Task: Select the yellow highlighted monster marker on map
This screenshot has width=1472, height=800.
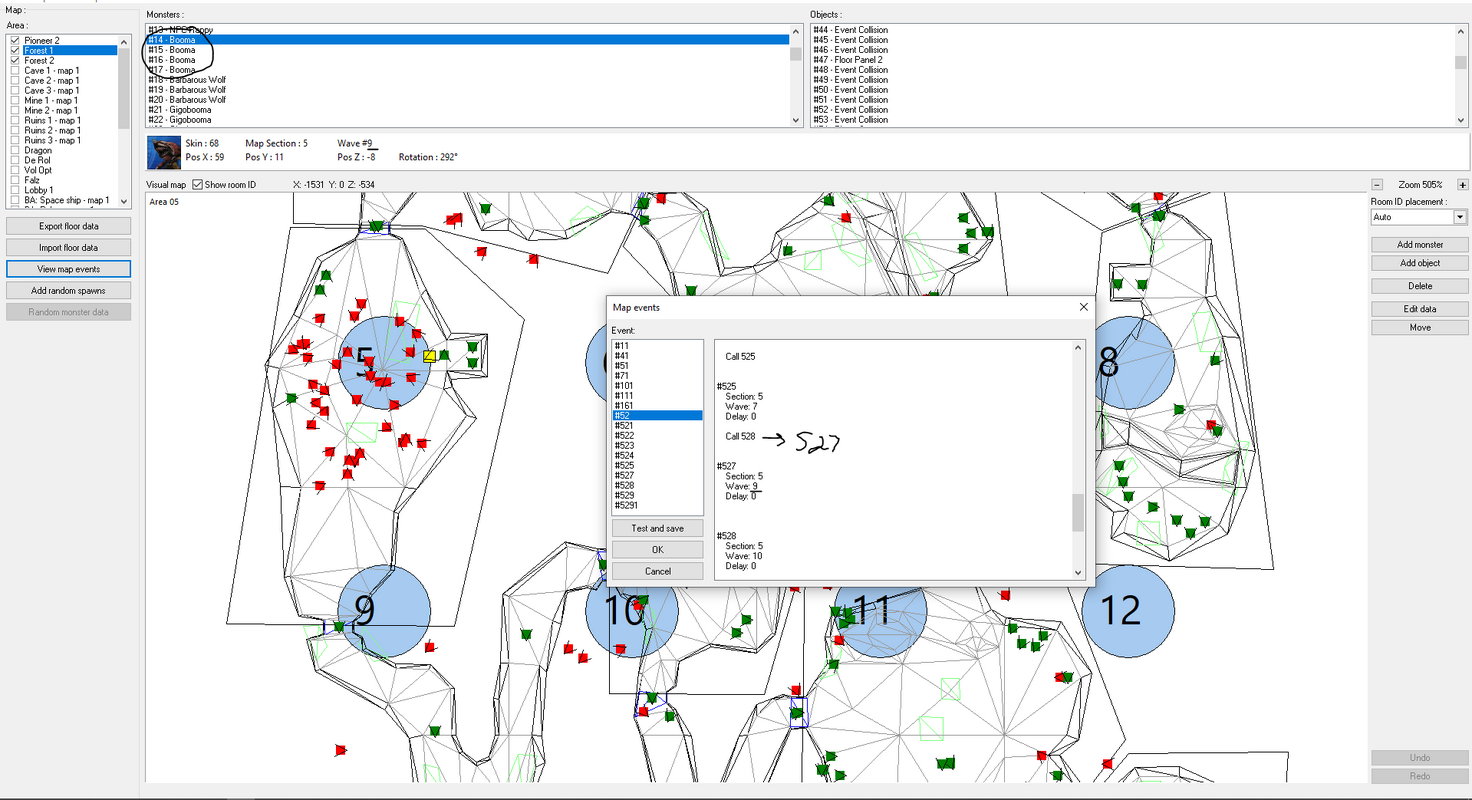Action: 429,356
